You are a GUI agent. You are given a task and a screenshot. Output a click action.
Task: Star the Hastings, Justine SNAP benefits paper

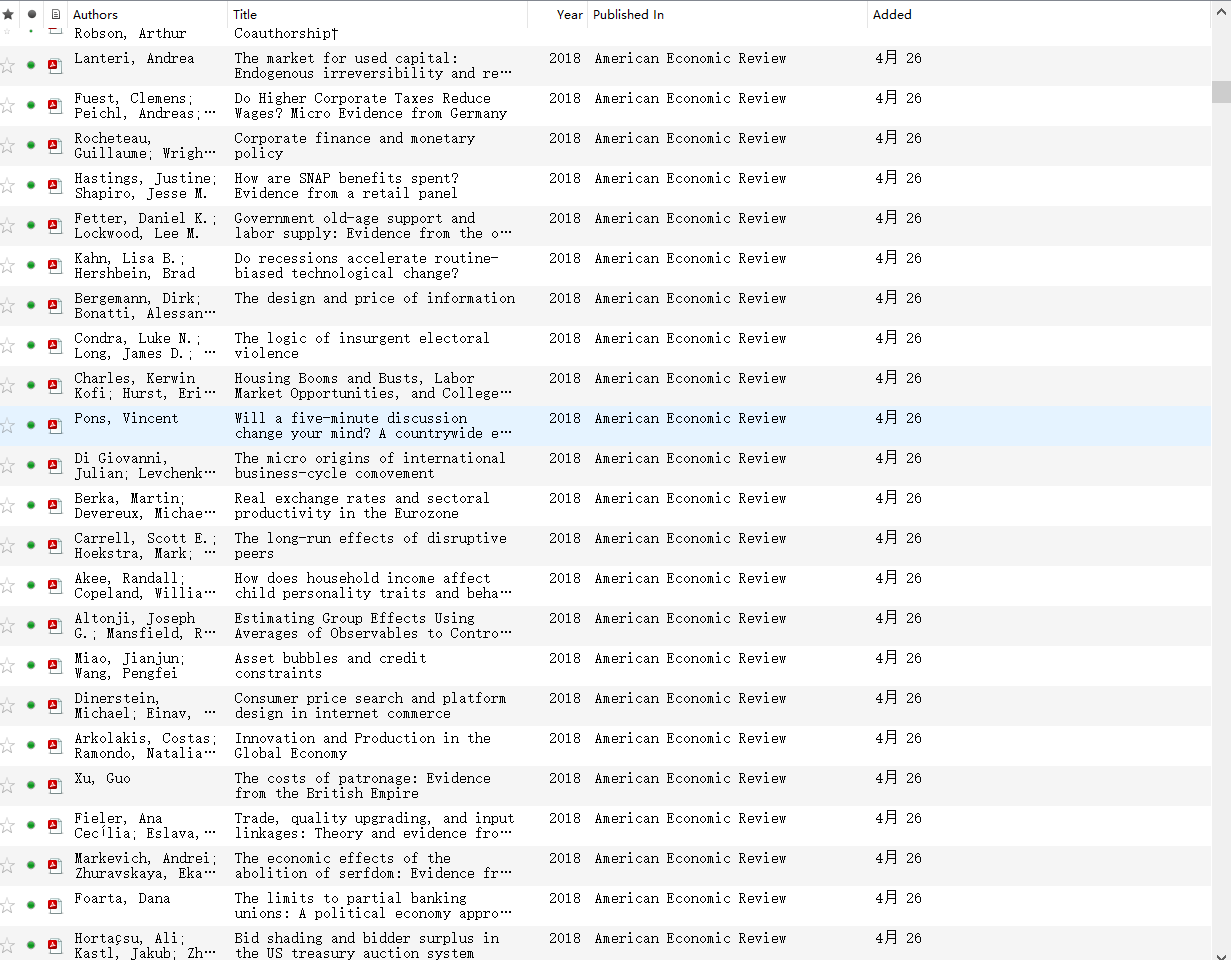tap(8, 185)
